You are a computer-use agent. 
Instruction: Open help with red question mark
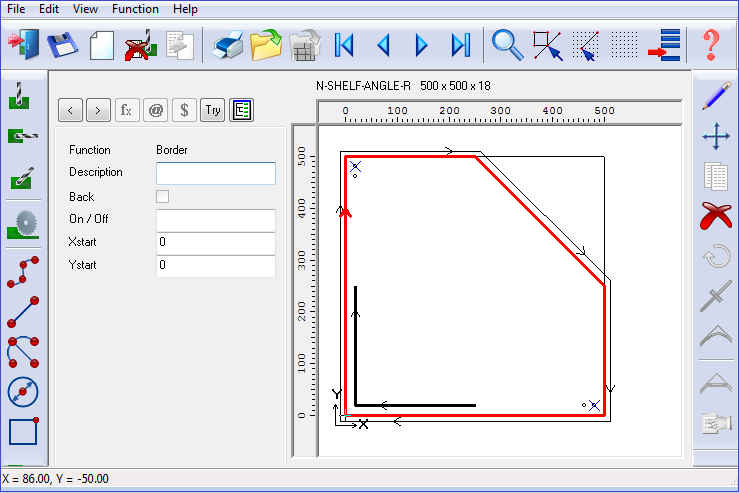coord(711,45)
